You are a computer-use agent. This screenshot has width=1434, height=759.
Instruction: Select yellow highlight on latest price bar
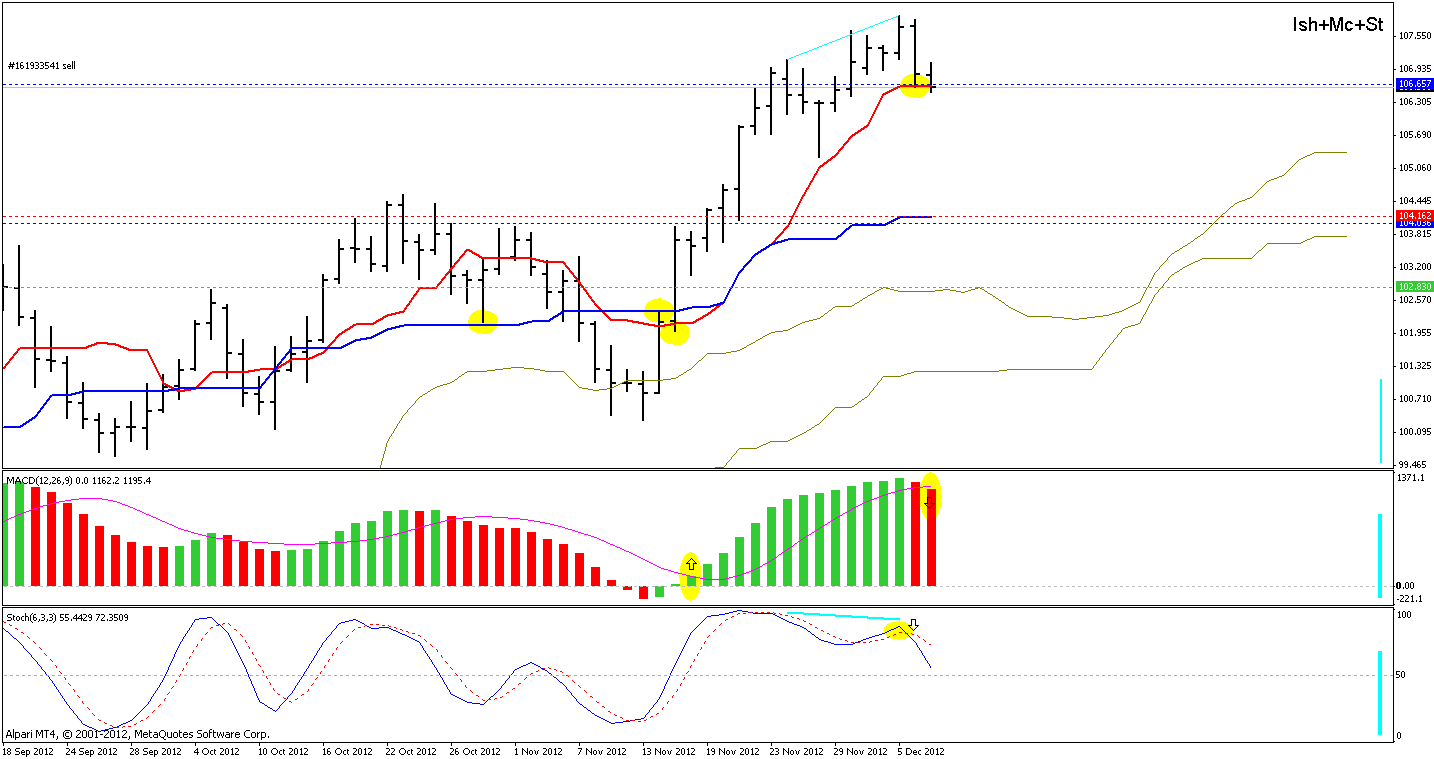coord(916,86)
